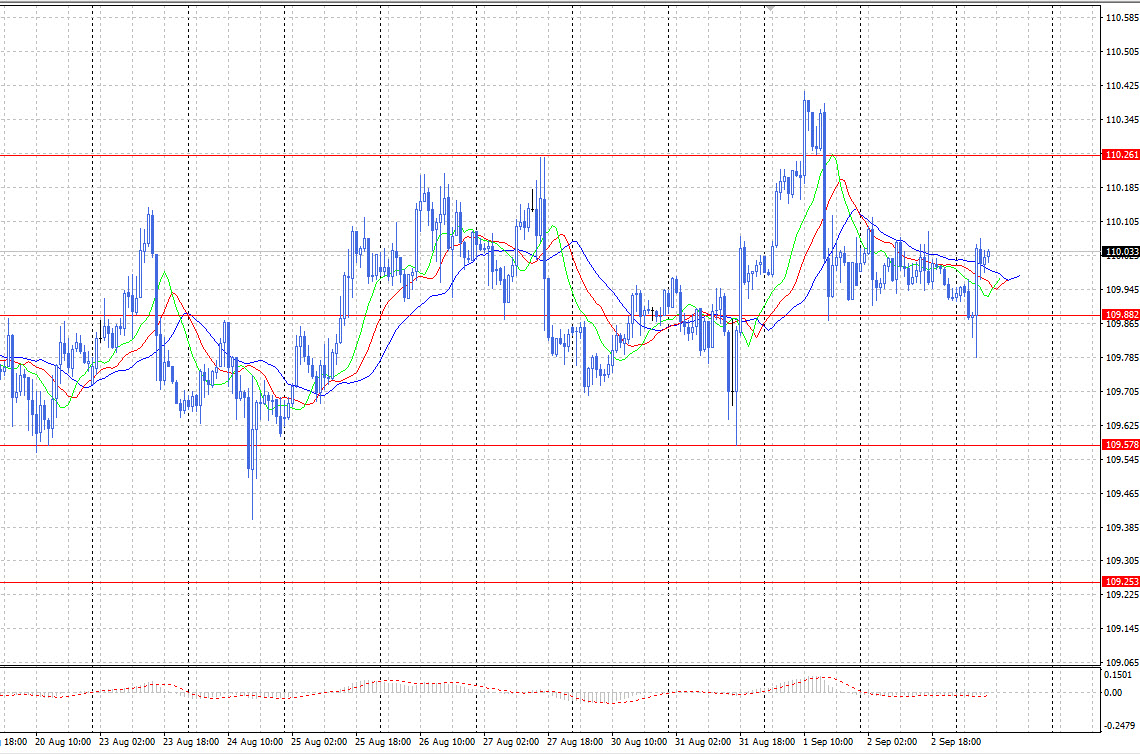The image size is (1140, 754).
Task: Click the 27 Aug 02:00 time label
Action: pyautogui.click(x=511, y=742)
